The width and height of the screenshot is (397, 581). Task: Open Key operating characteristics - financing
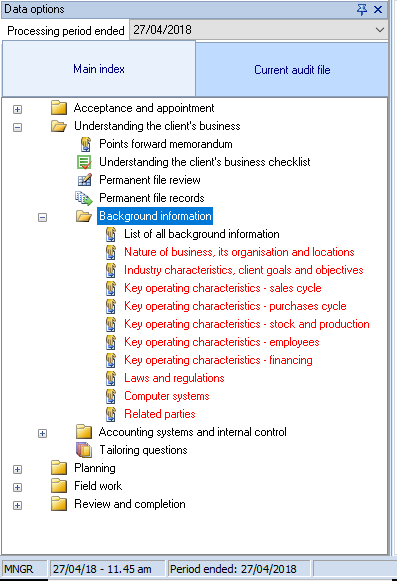click(218, 360)
